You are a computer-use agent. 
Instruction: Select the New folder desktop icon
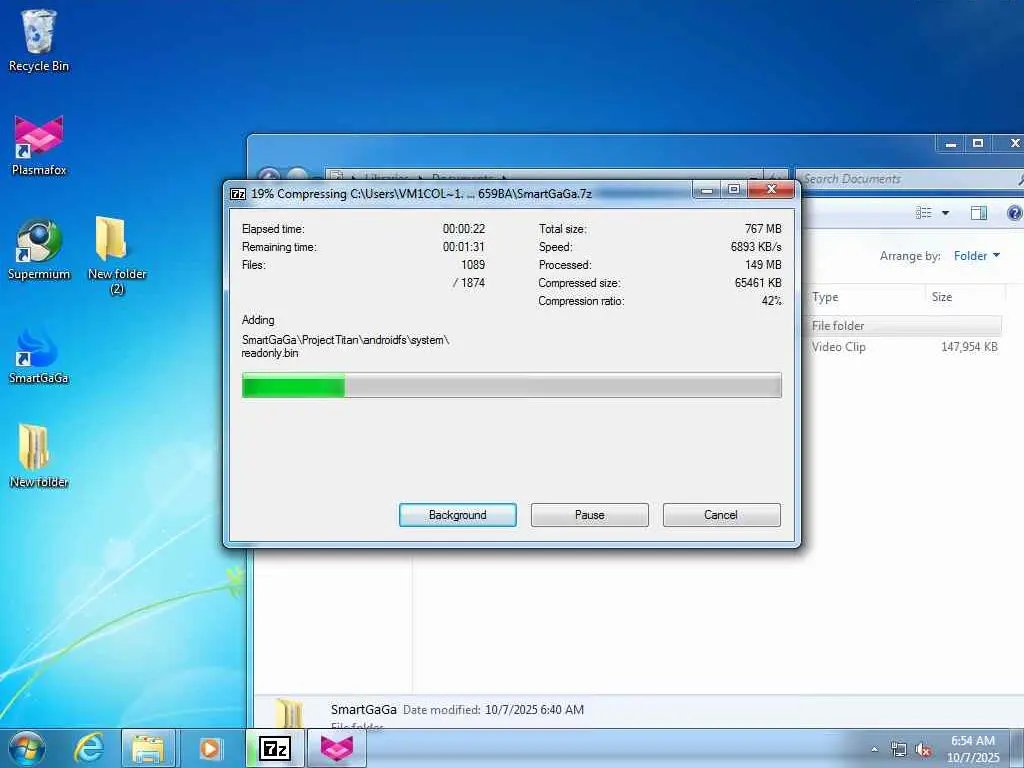39,456
